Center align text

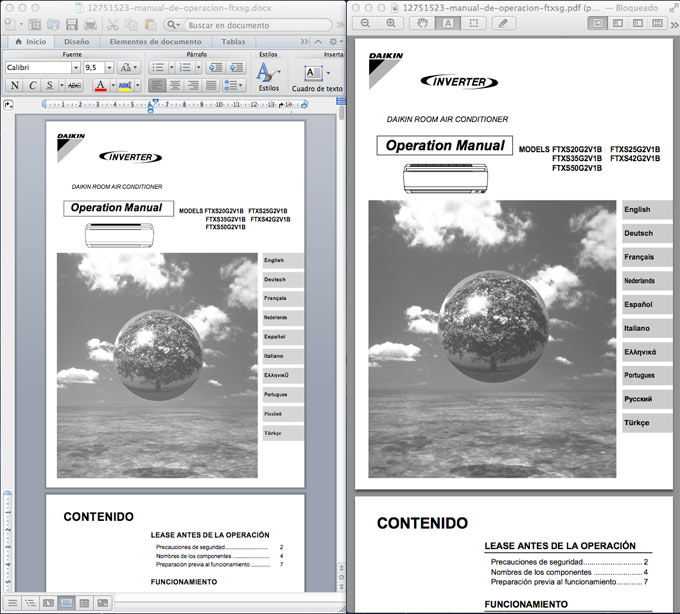point(175,85)
